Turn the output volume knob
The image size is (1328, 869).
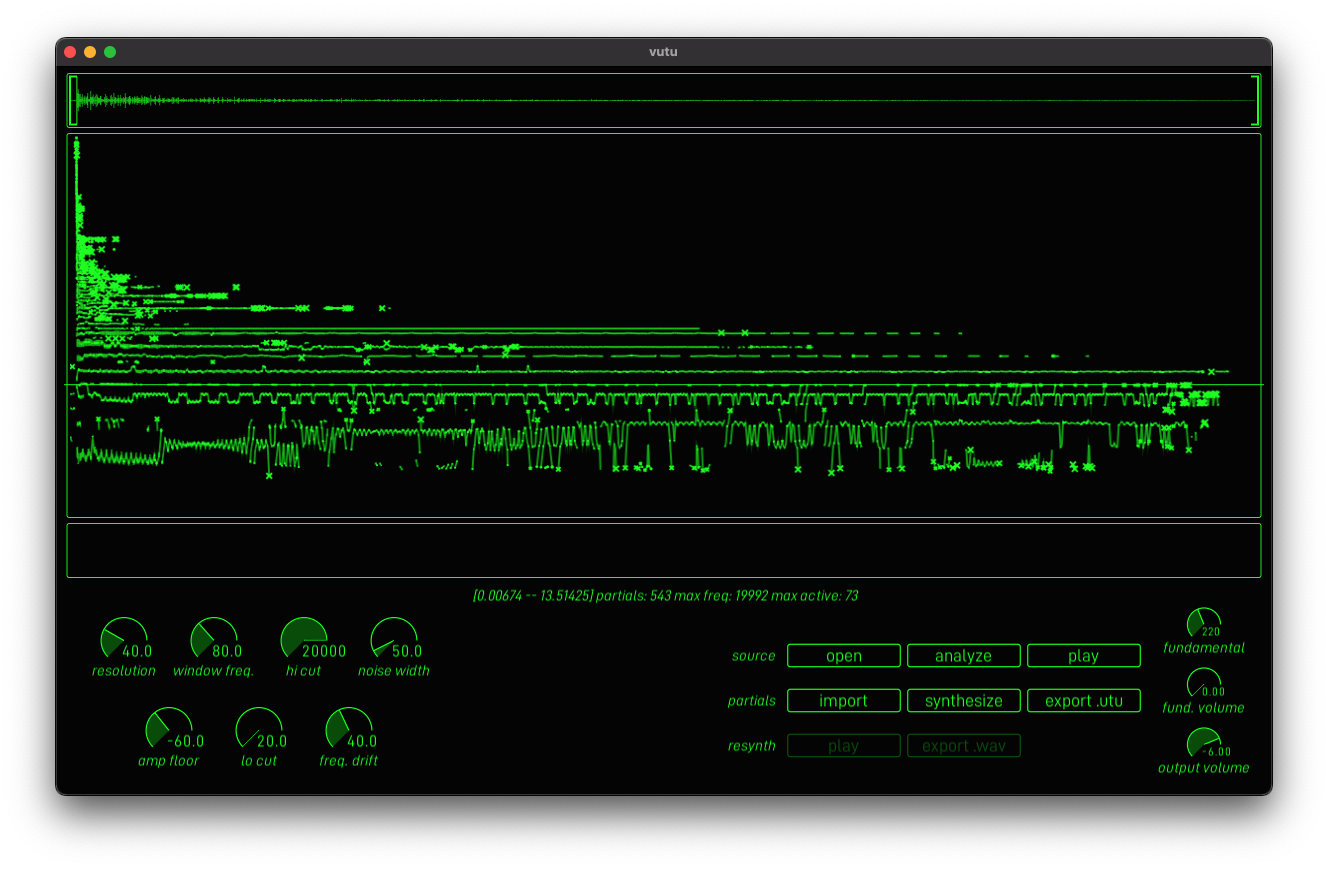point(1204,741)
